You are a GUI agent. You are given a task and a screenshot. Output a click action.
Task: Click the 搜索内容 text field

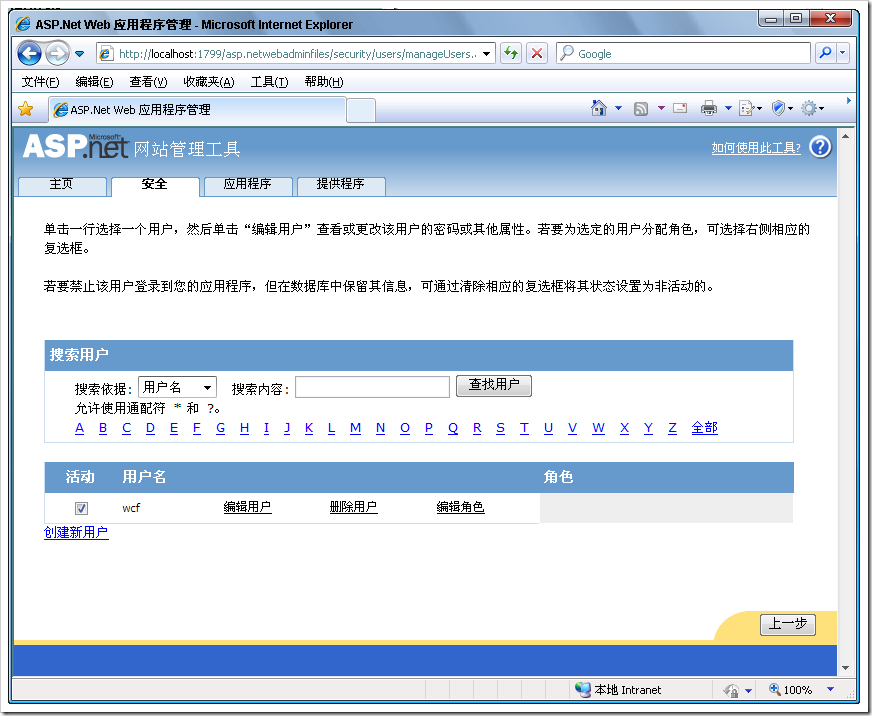pos(372,387)
